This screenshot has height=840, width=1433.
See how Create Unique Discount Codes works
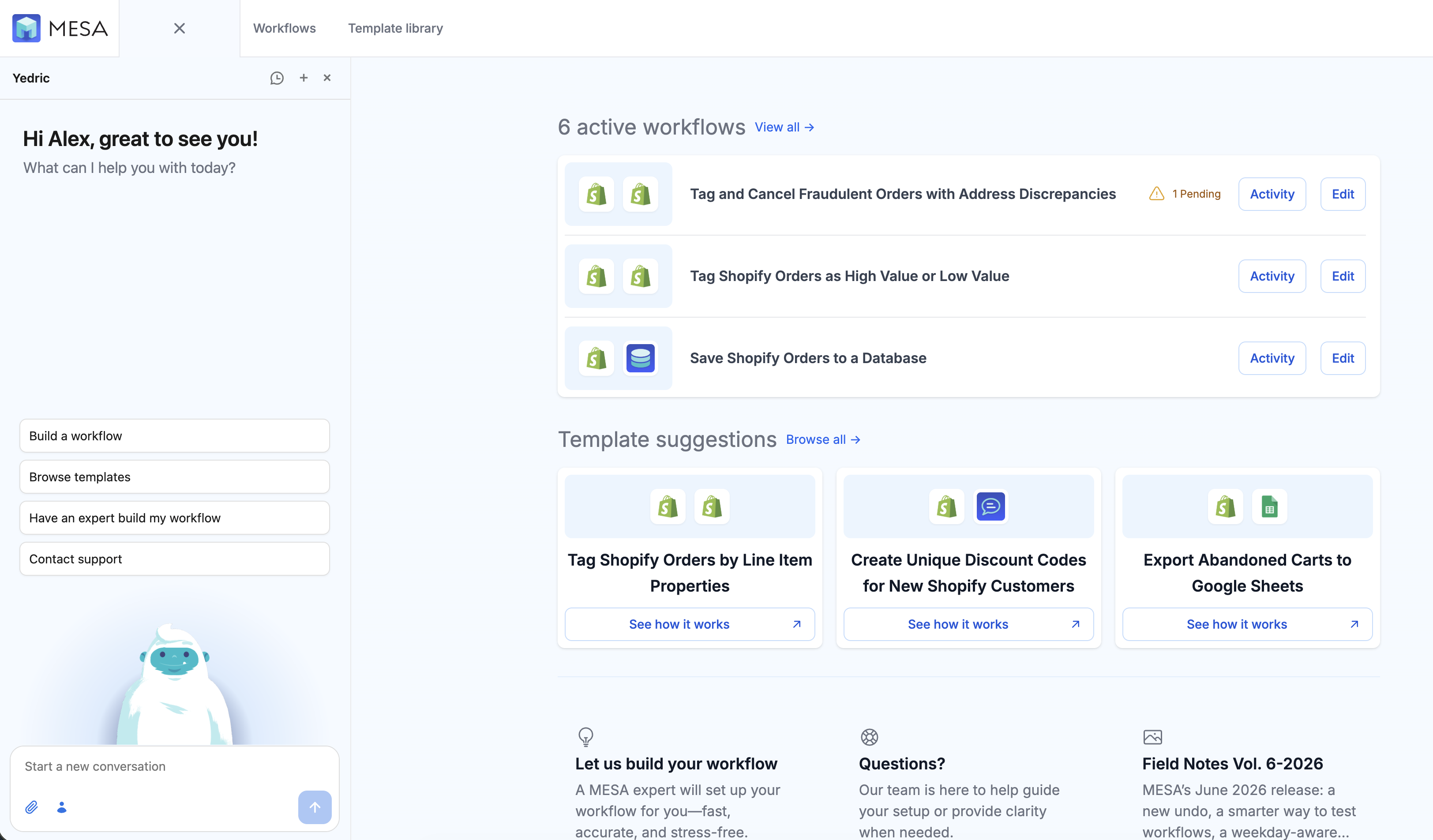(968, 624)
